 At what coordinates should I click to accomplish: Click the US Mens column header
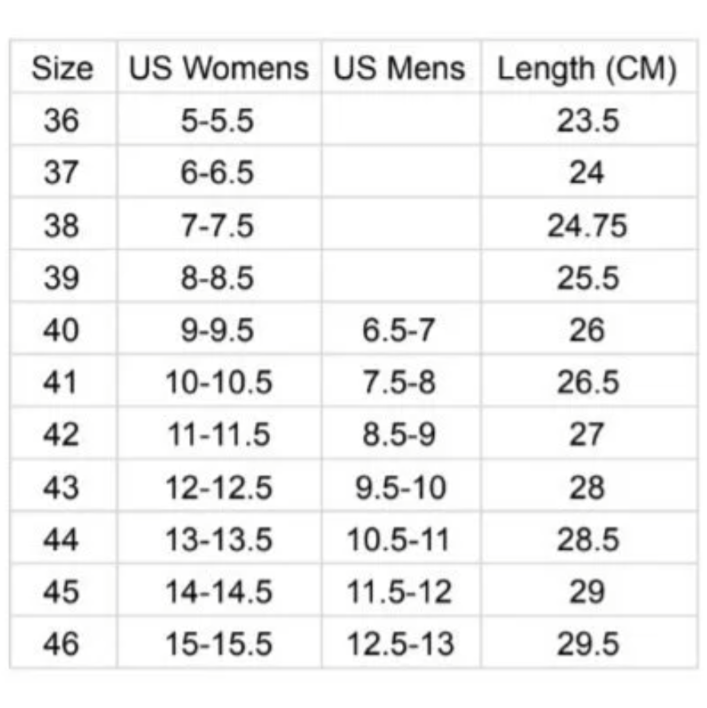[x=400, y=69]
